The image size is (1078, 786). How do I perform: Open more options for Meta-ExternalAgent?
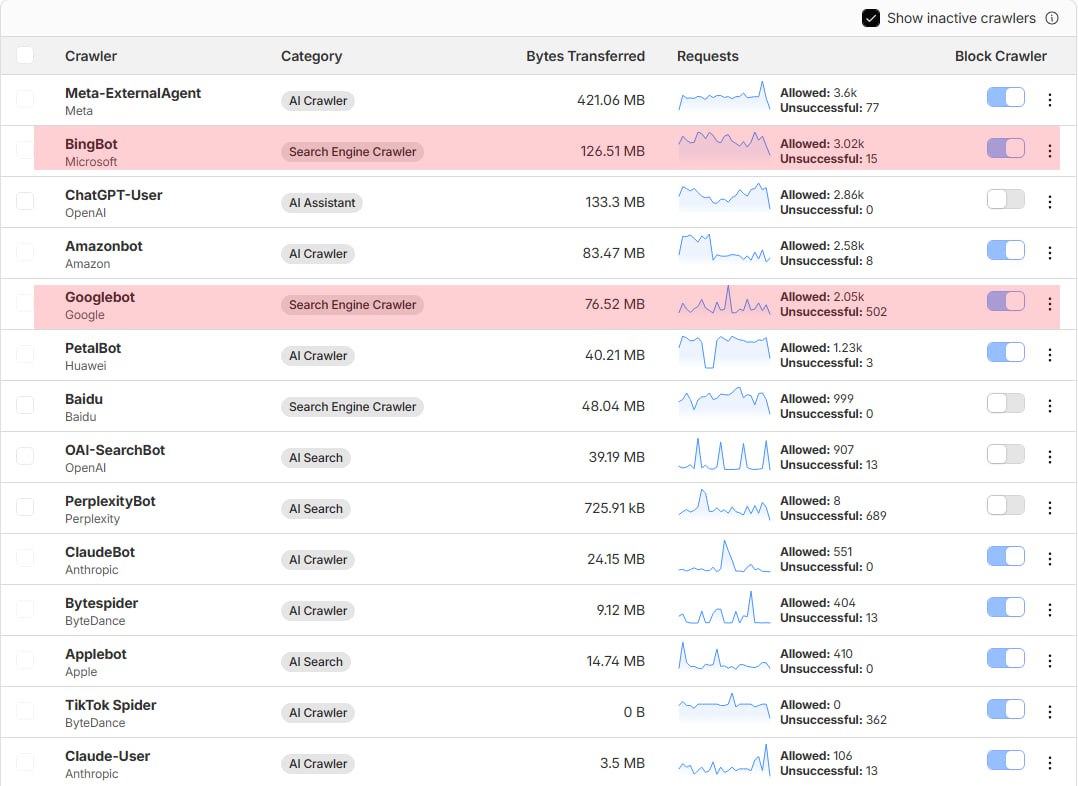pyautogui.click(x=1050, y=100)
